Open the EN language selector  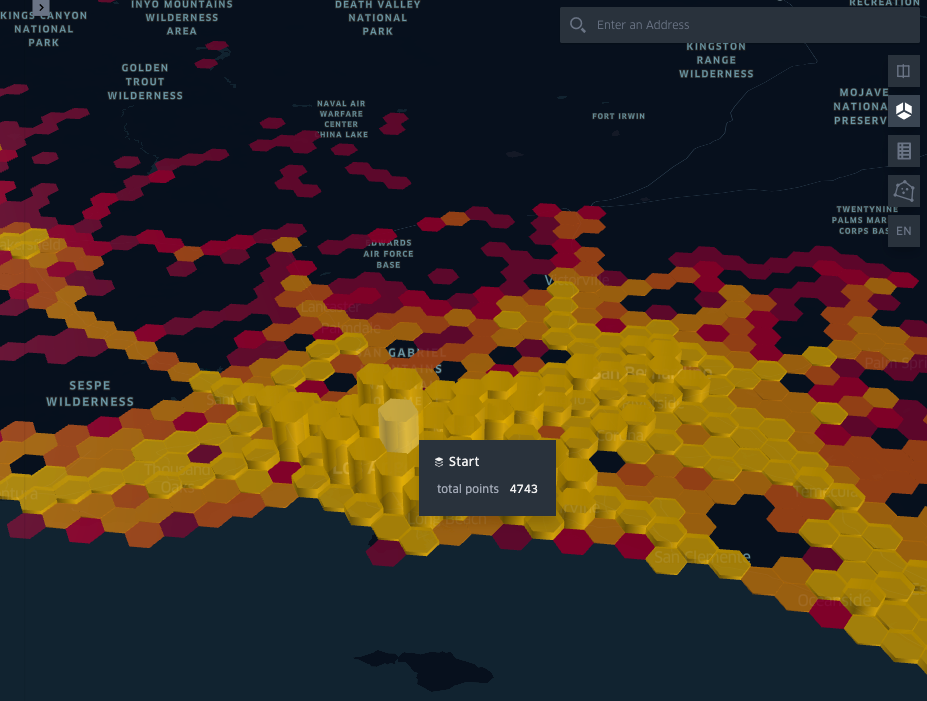pyautogui.click(x=903, y=231)
